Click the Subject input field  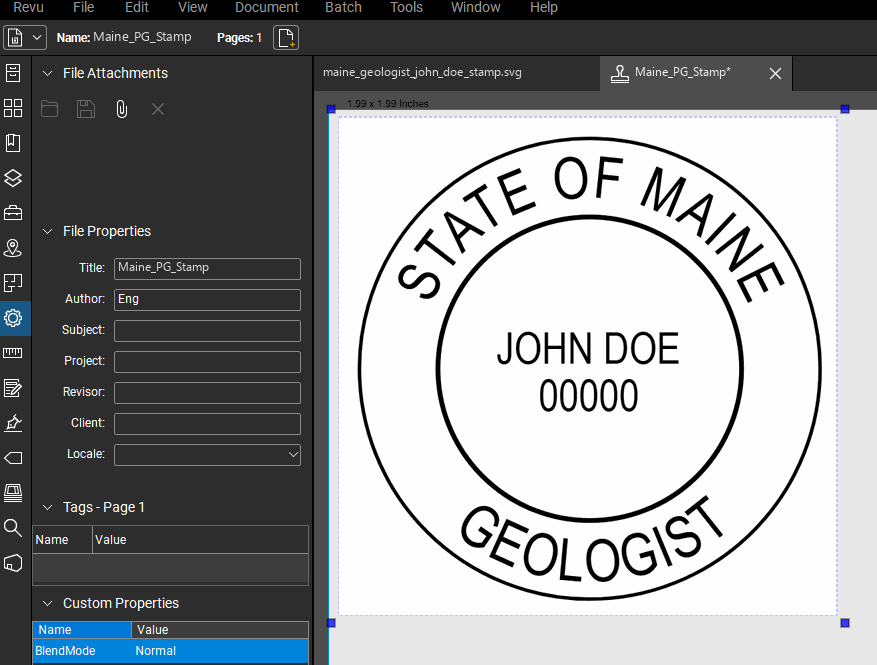(x=208, y=331)
